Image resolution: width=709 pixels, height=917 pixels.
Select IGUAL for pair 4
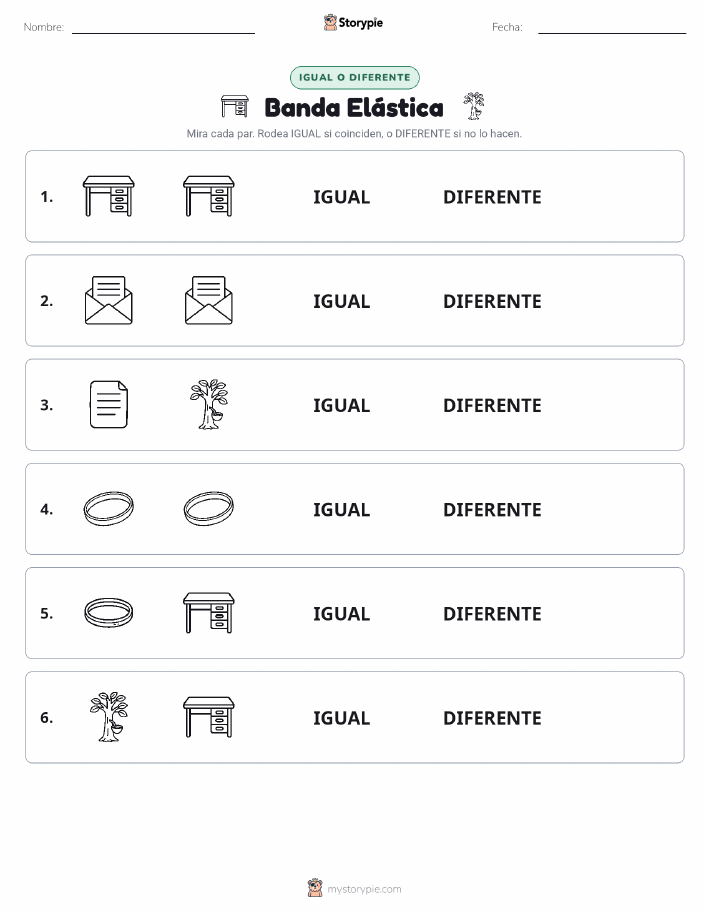tap(342, 509)
